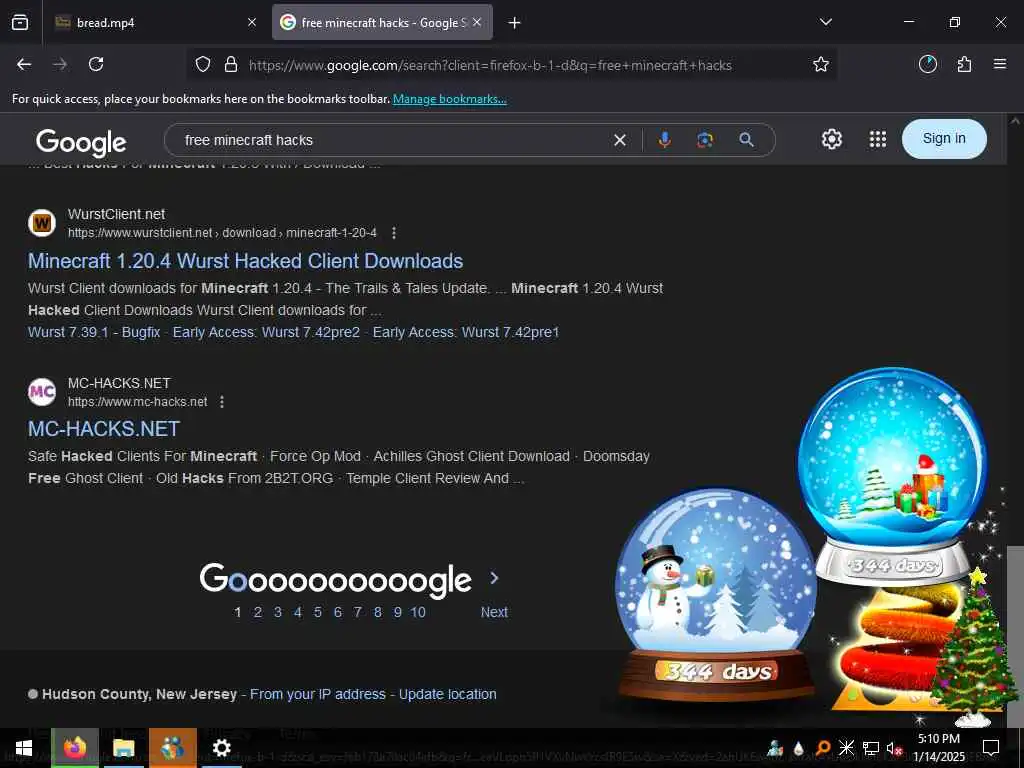Clear the search query with X

pos(620,140)
